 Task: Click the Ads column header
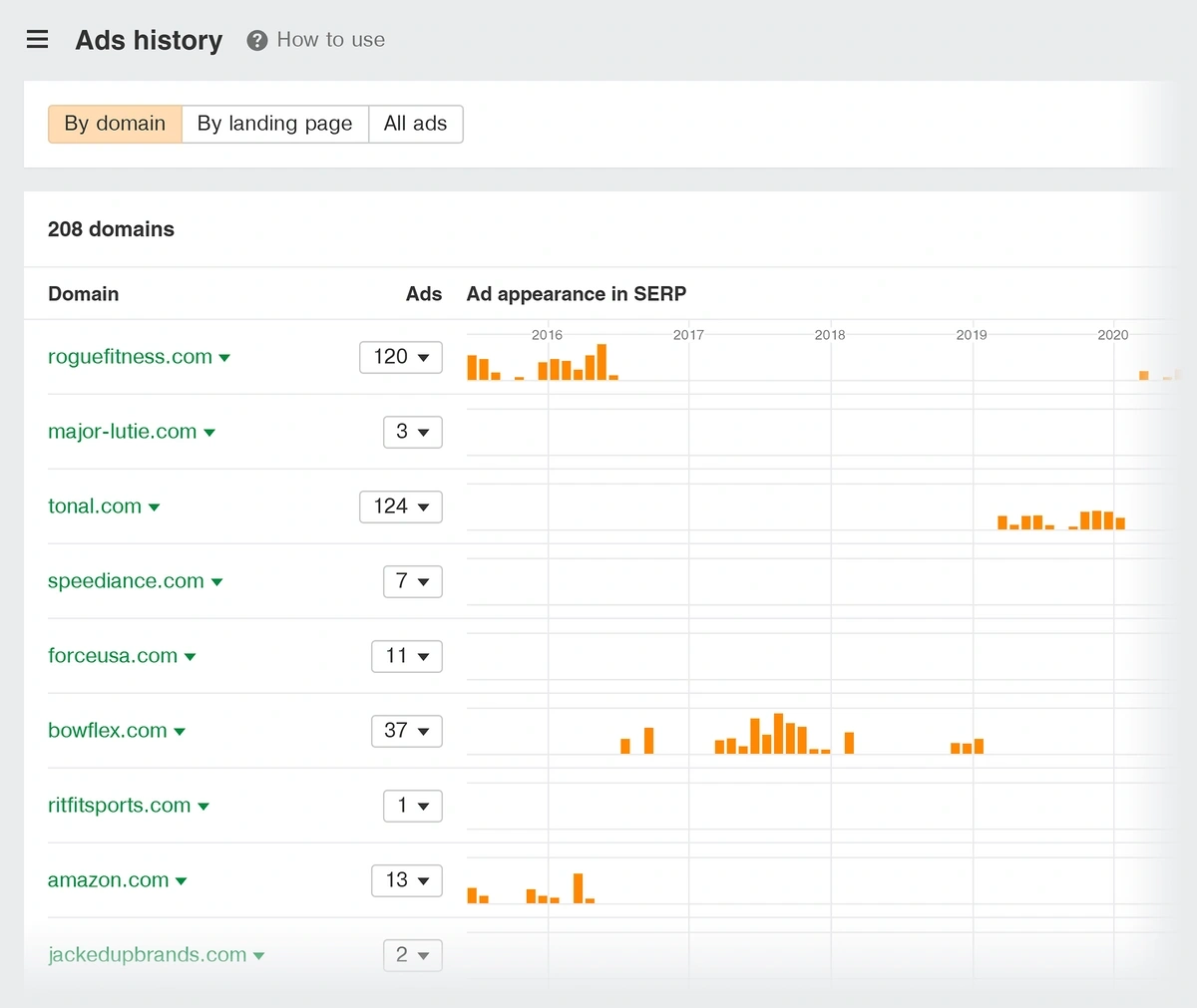(x=424, y=294)
